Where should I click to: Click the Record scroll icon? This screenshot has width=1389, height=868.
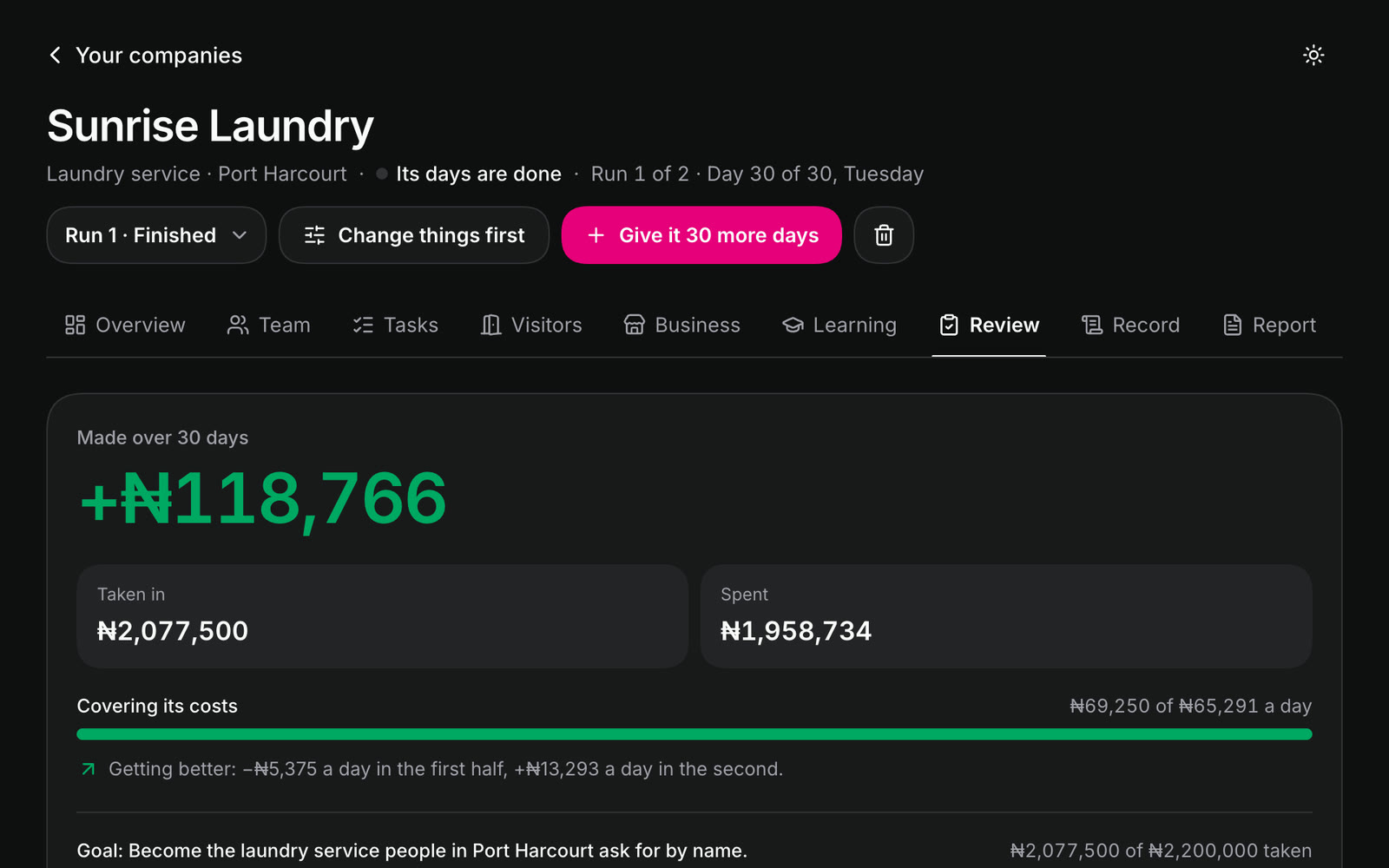pyautogui.click(x=1092, y=325)
